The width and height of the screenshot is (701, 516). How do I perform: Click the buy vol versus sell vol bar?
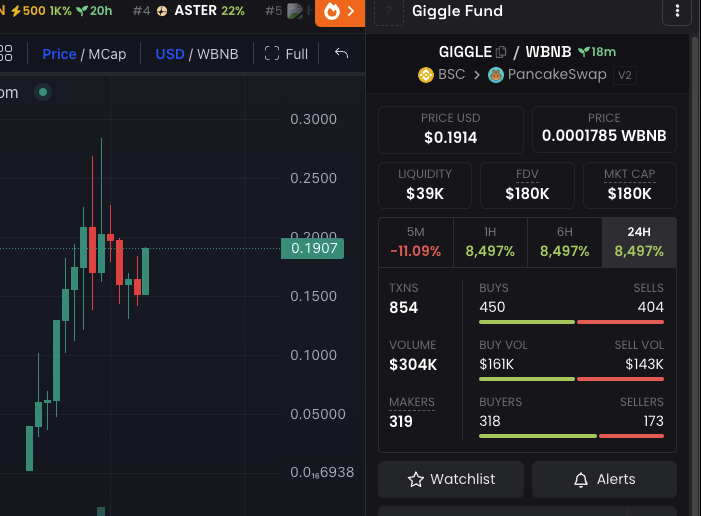(571, 379)
